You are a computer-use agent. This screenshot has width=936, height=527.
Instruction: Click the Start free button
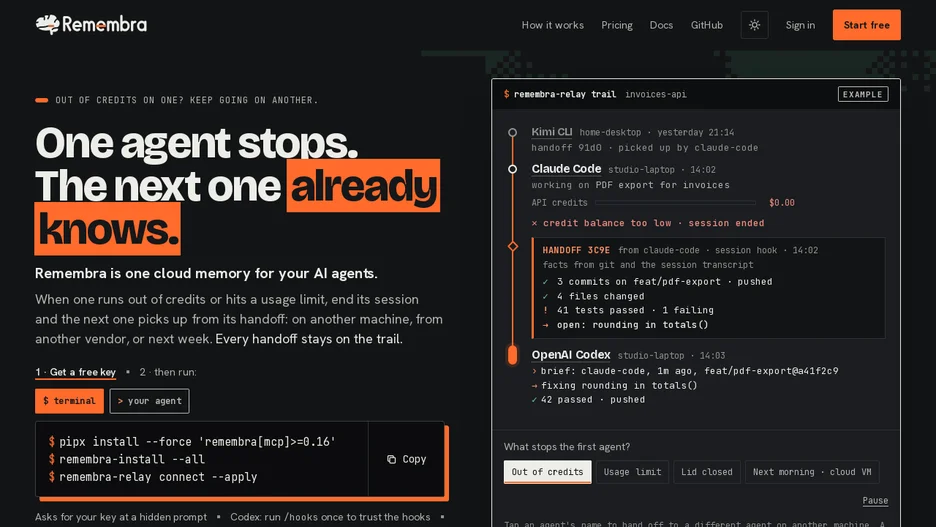point(867,25)
